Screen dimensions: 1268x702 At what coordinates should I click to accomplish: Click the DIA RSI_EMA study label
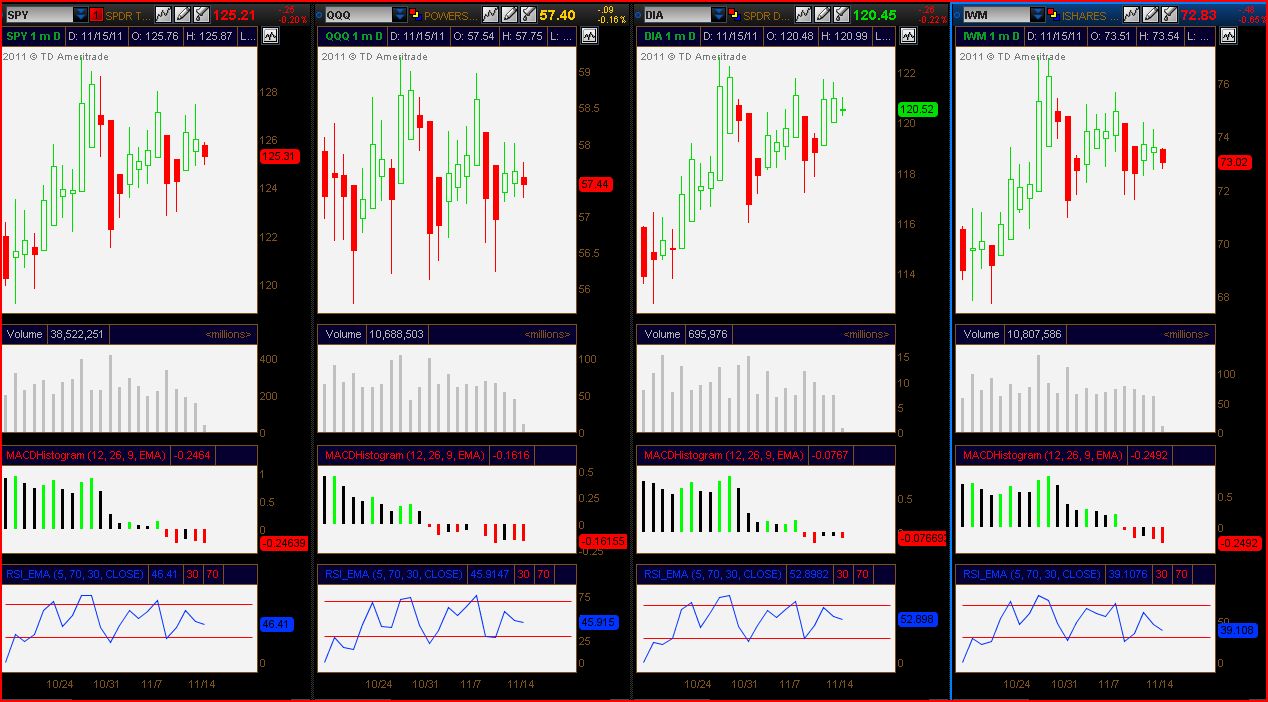(715, 574)
